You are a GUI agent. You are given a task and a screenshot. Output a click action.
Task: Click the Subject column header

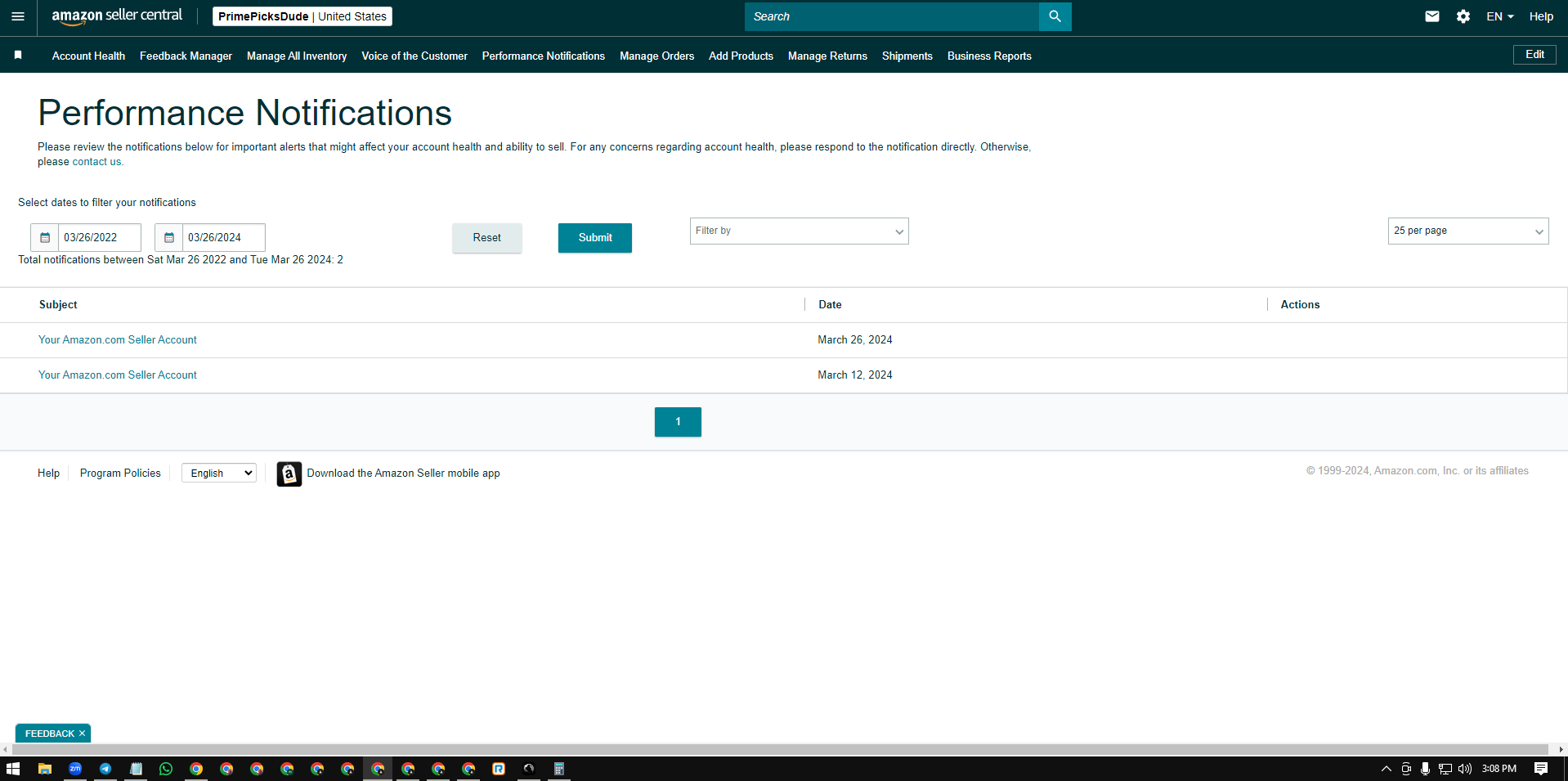58,304
